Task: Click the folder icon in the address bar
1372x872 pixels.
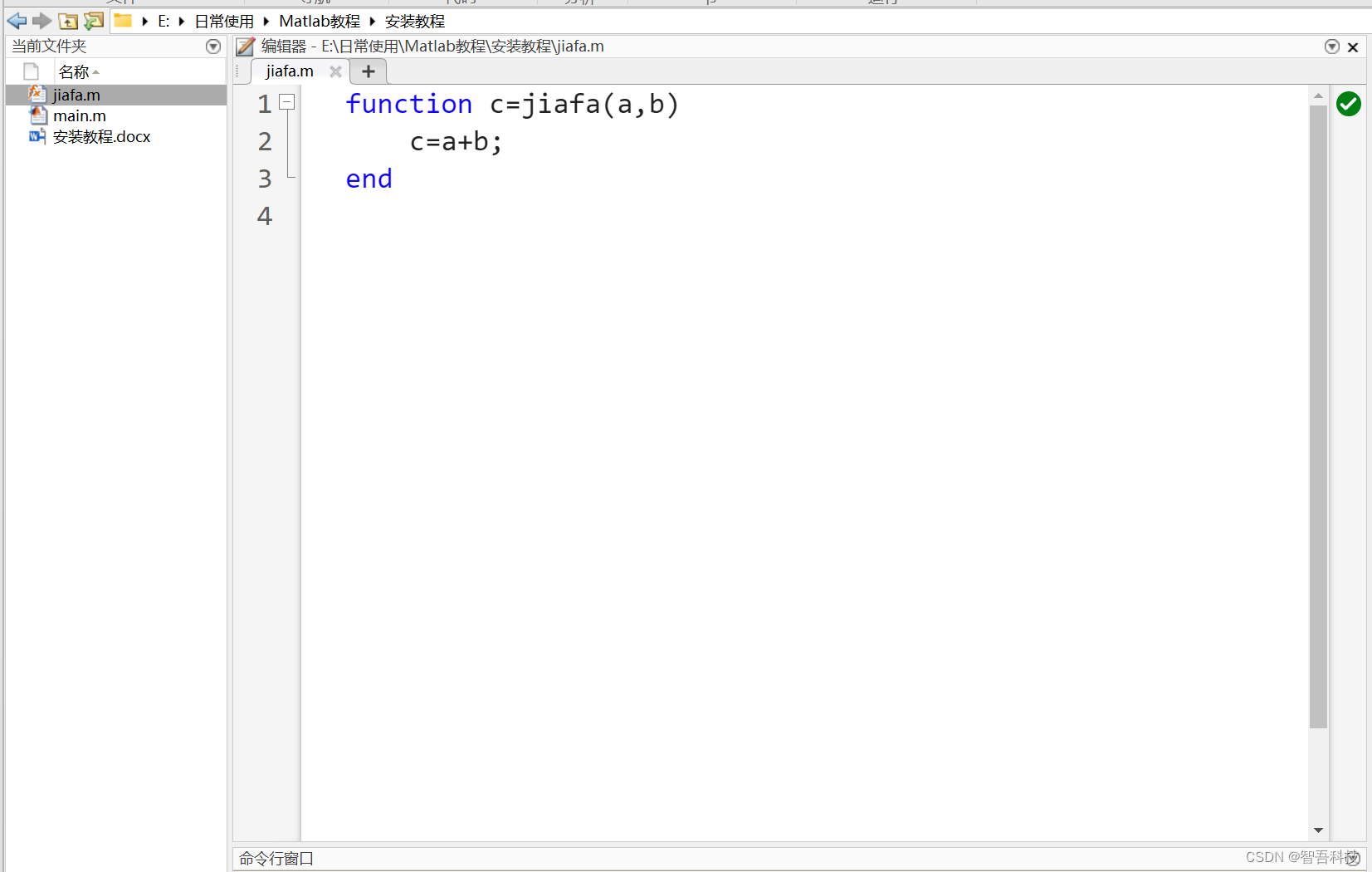Action: pos(121,20)
